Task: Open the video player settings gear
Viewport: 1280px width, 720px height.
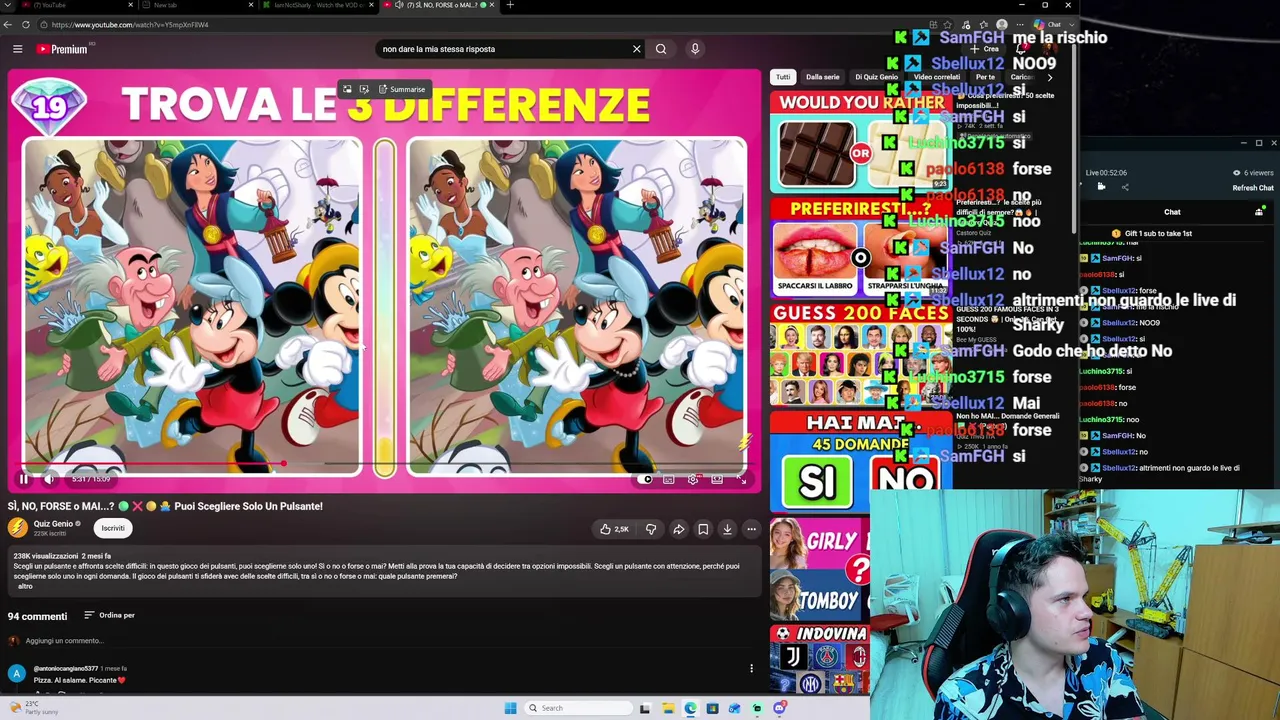Action: click(x=693, y=479)
